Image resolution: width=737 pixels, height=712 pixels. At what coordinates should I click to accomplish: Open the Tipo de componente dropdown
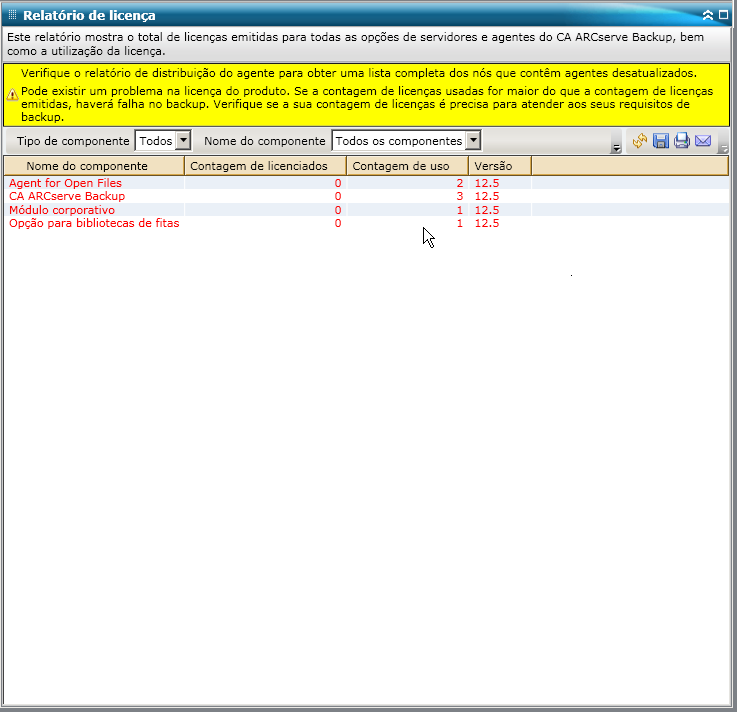184,140
